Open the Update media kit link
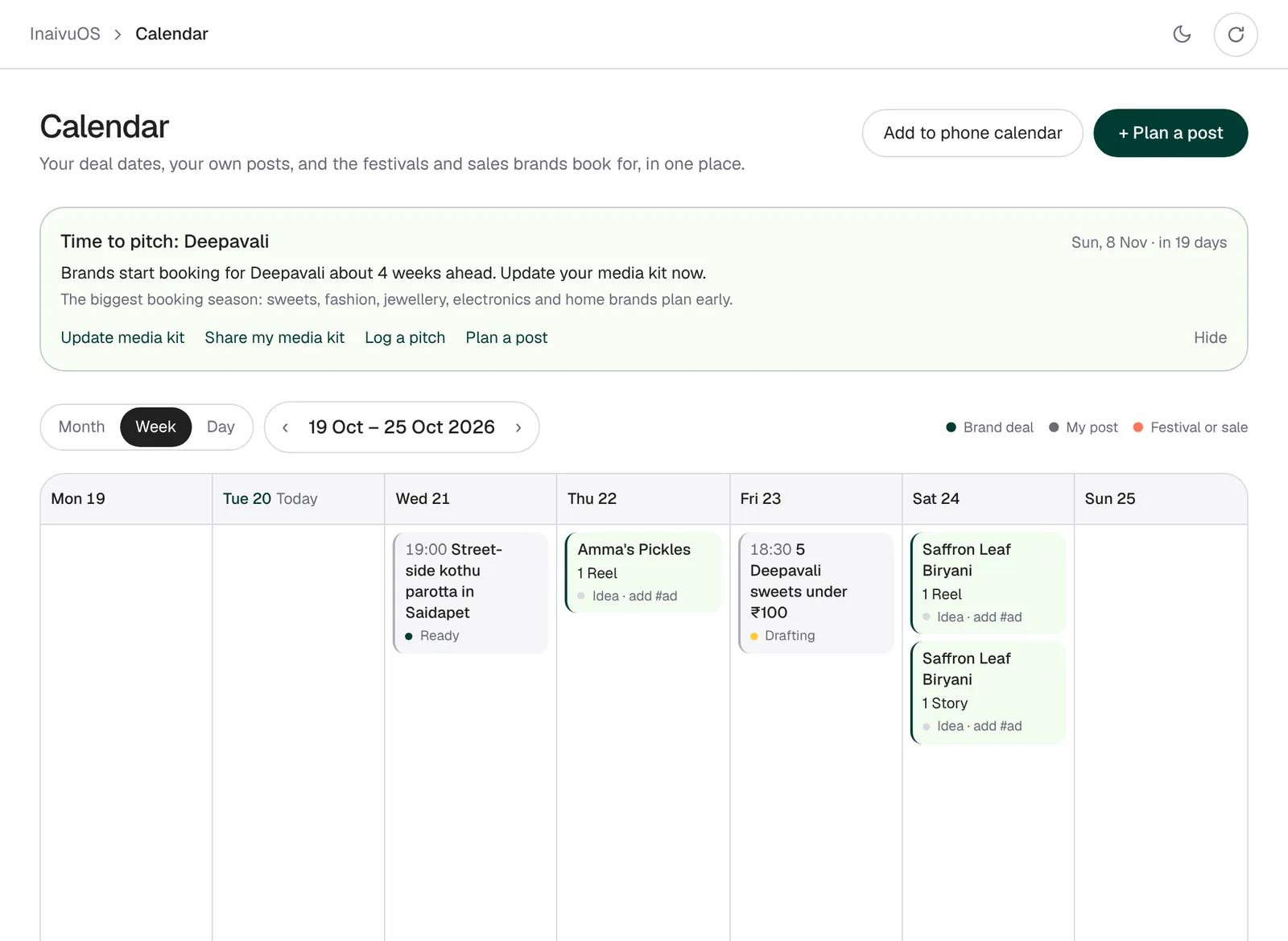The image size is (1288, 941). [x=122, y=337]
